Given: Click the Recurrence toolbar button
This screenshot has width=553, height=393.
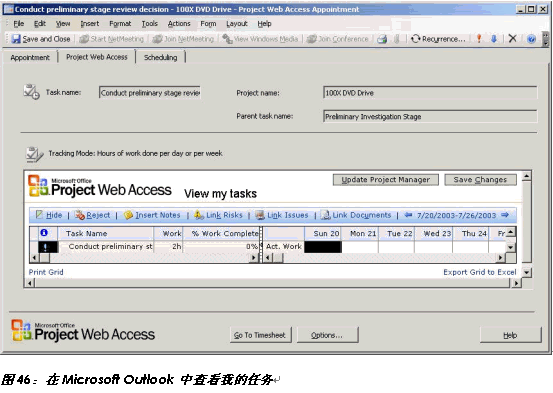Looking at the screenshot, I should tap(438, 39).
